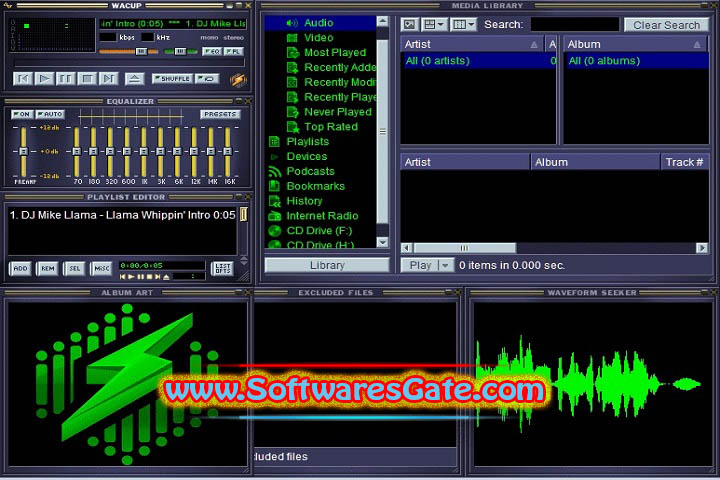Open the ADD menu in playlist editor
The height and width of the screenshot is (480, 720).
20,268
